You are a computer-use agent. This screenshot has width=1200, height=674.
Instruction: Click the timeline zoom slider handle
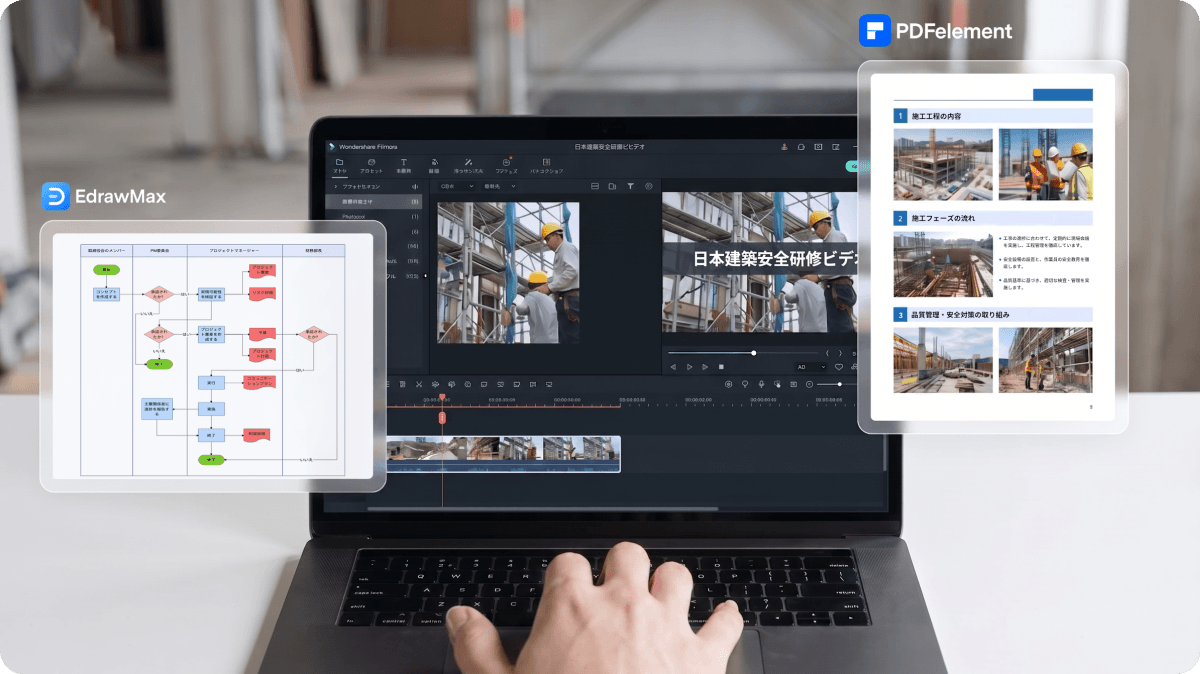coord(840,384)
